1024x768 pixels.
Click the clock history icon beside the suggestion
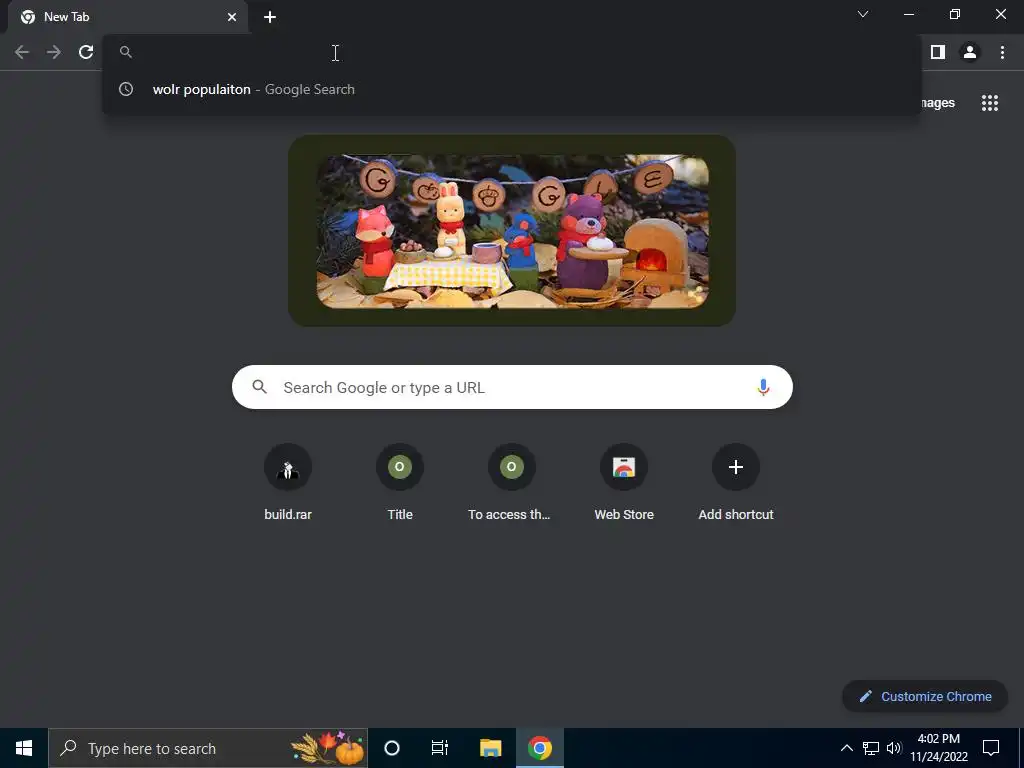pyautogui.click(x=126, y=89)
